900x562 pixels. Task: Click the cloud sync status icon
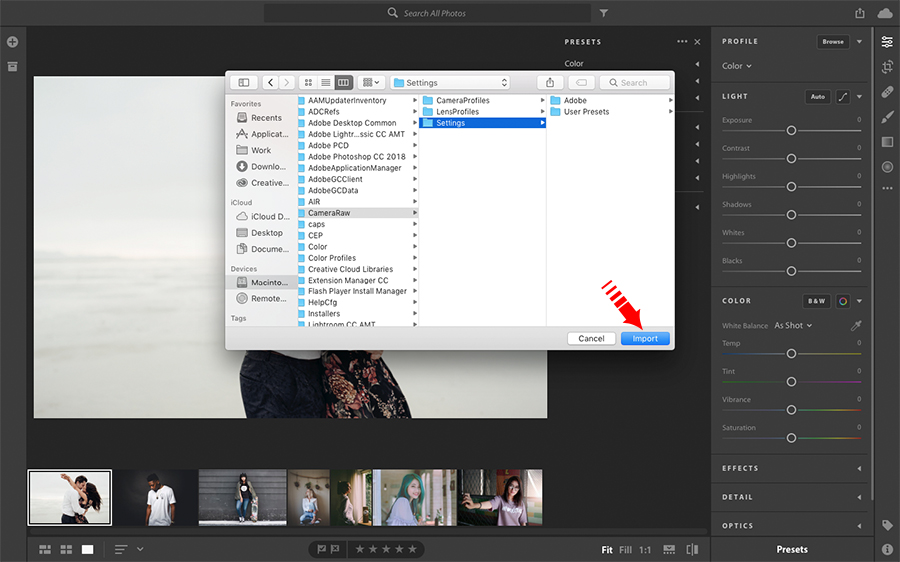point(885,13)
